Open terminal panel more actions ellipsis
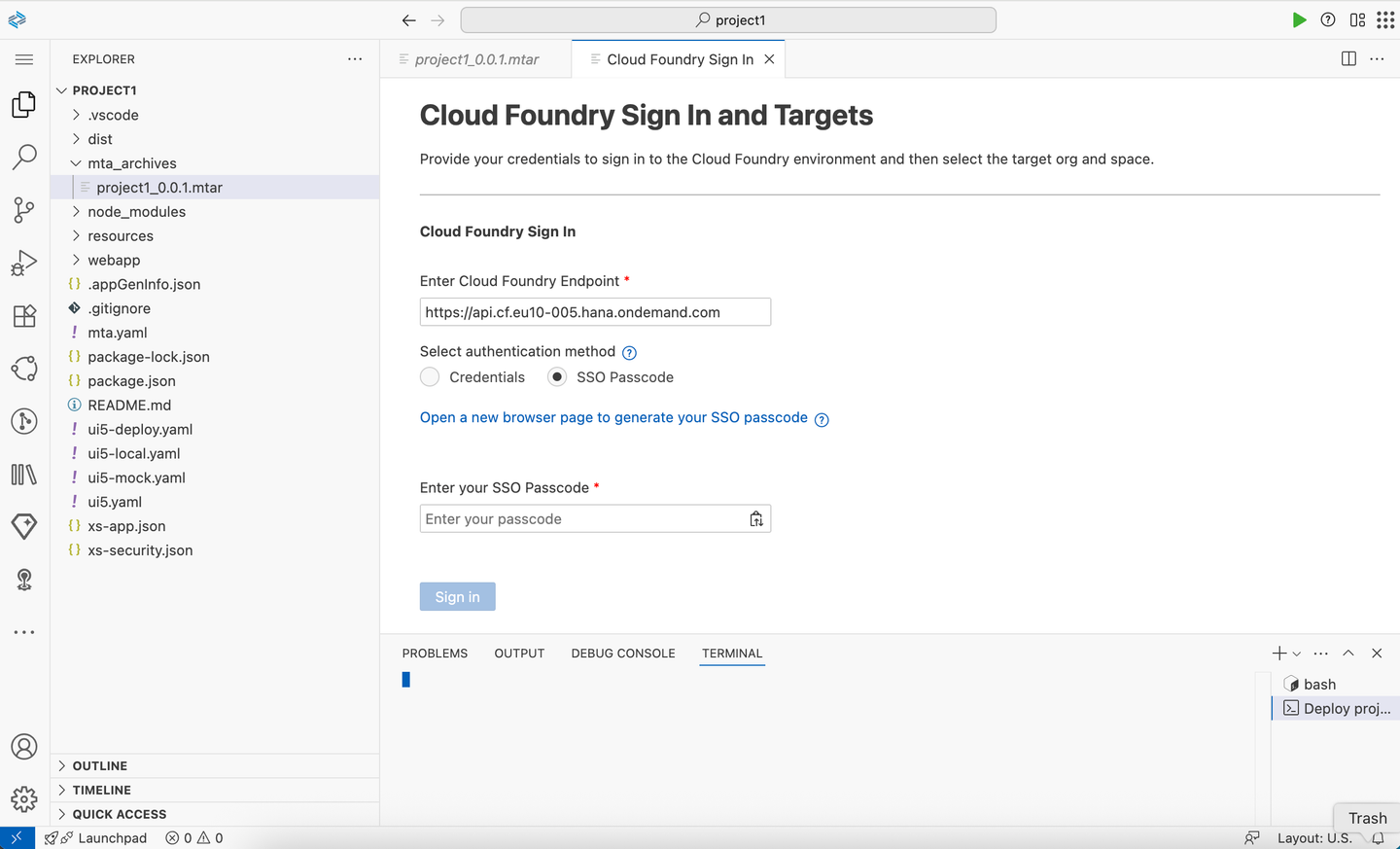This screenshot has height=849, width=1400. (x=1320, y=654)
